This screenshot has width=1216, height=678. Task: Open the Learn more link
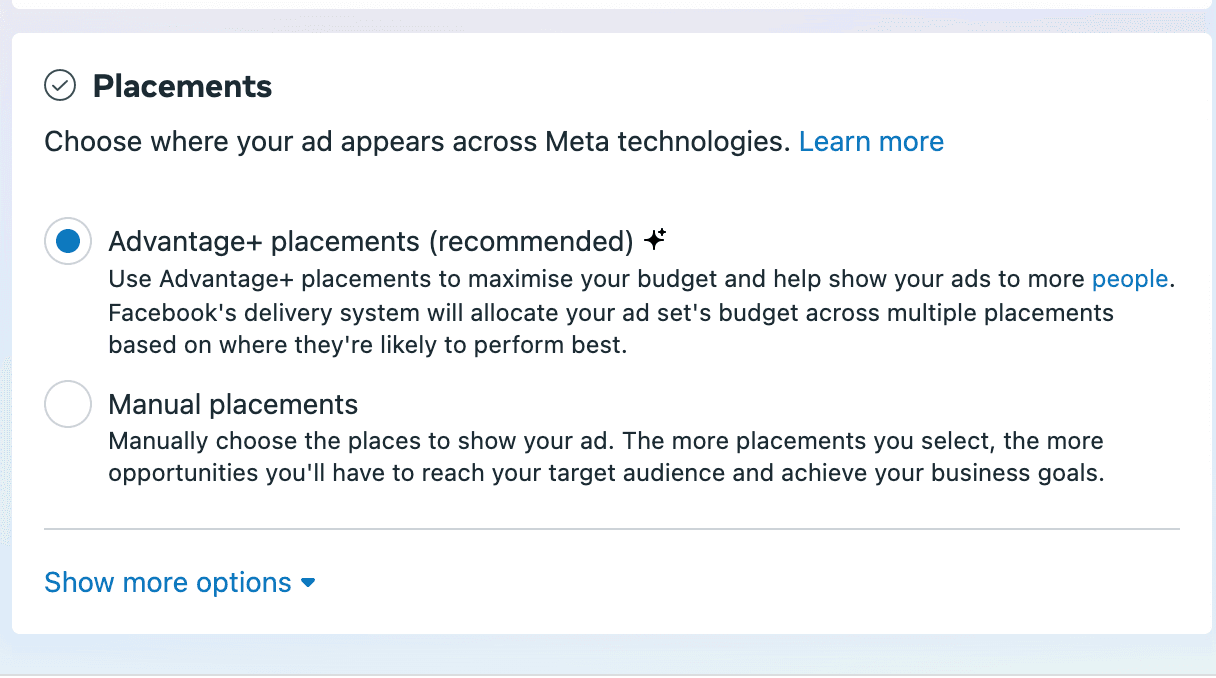tap(871, 142)
